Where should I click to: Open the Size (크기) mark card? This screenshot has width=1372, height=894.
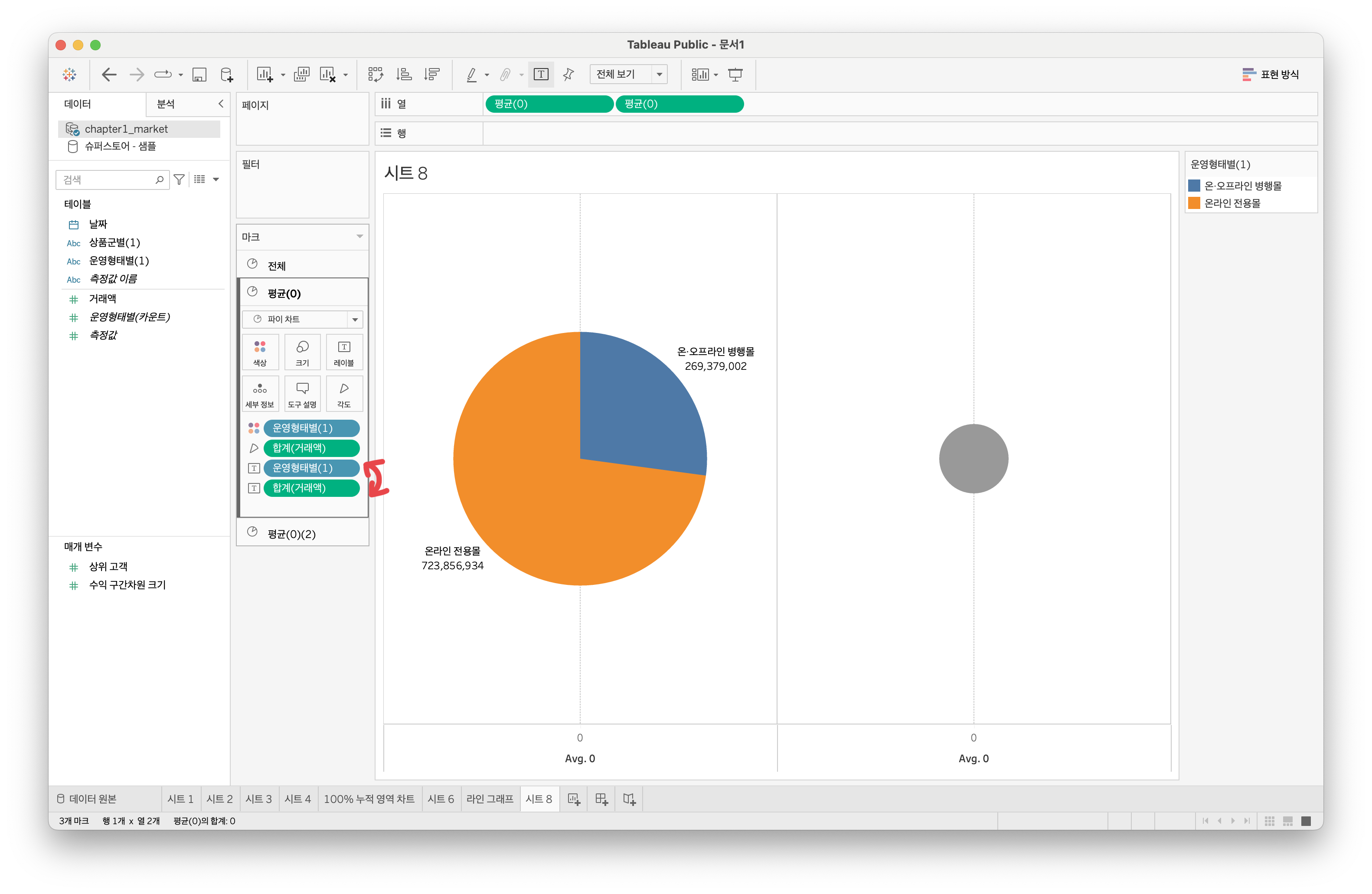[302, 352]
